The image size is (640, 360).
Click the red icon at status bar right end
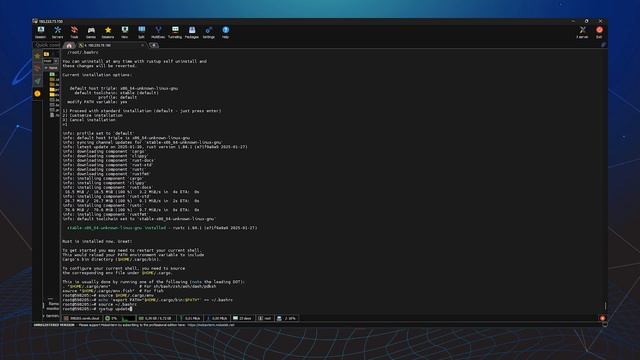pyautogui.click(x=602, y=318)
